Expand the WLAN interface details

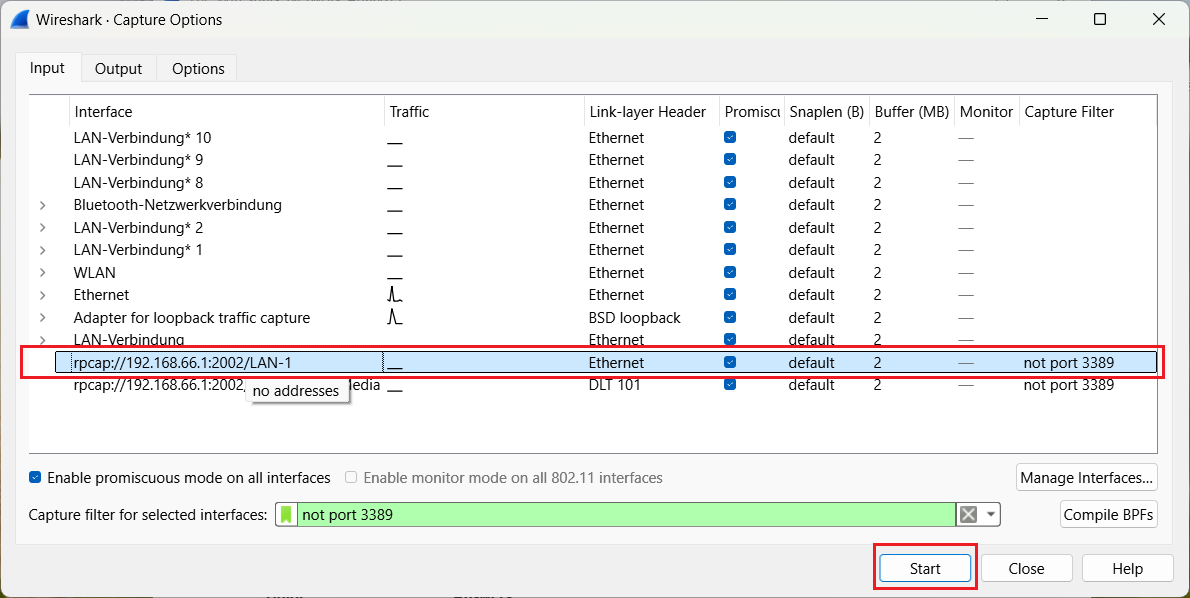click(42, 272)
